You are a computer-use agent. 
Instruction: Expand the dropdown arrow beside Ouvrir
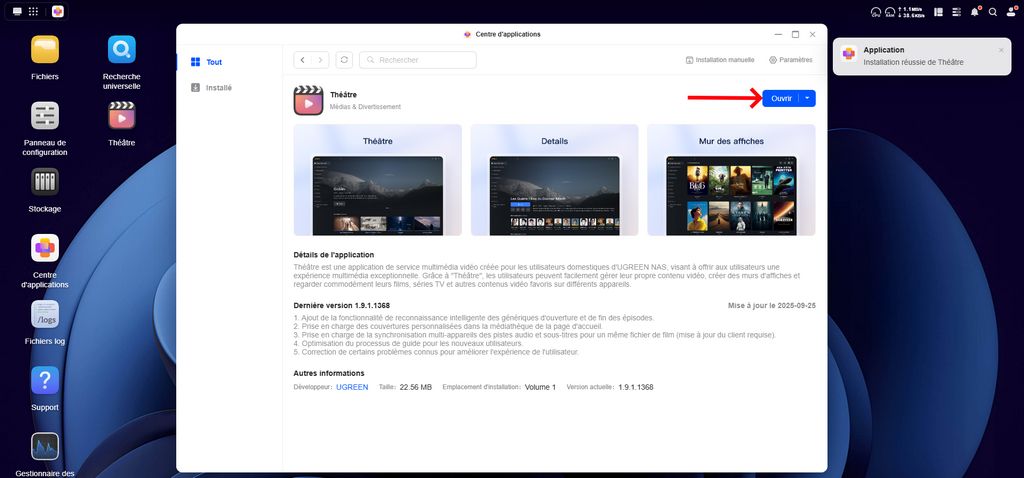(808, 98)
